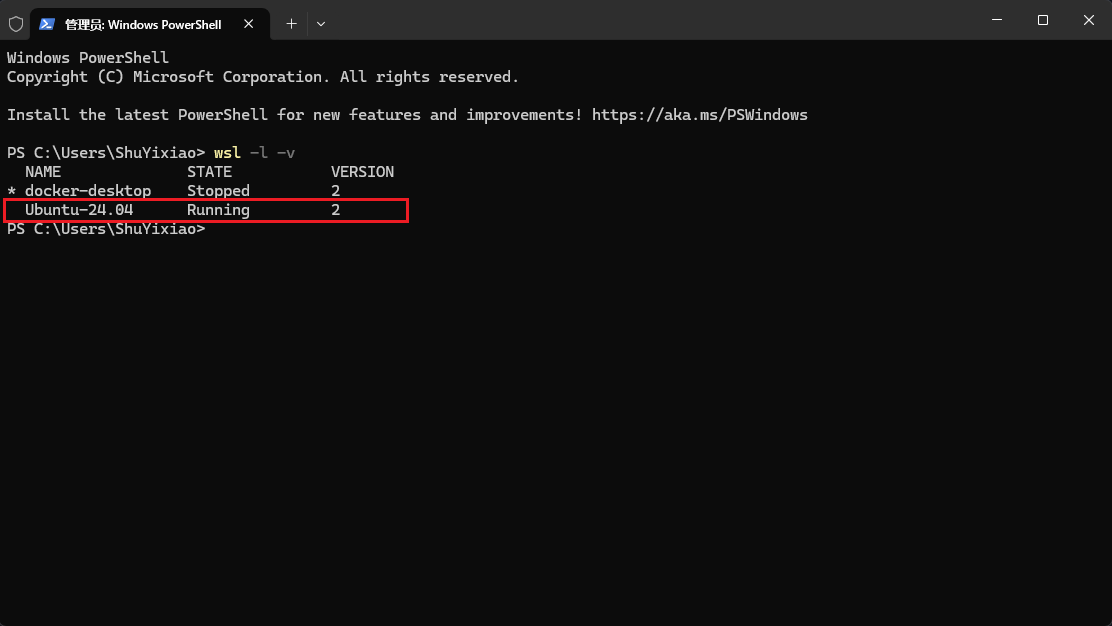Minimize the terminal window
The width and height of the screenshot is (1112, 626).
996,20
